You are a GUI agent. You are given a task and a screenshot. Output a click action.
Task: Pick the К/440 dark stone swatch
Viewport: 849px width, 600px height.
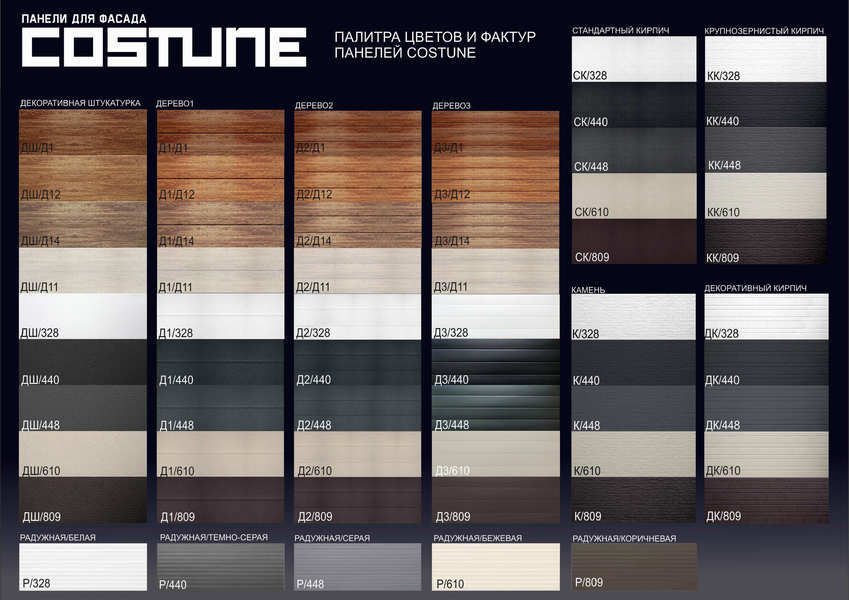click(x=634, y=362)
